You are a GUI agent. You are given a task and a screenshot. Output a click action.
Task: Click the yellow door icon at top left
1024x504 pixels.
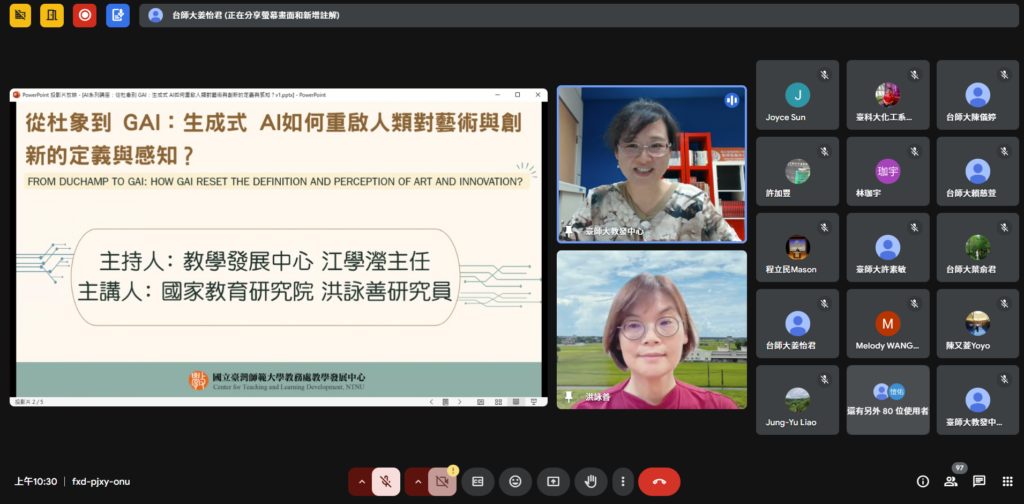[52, 15]
